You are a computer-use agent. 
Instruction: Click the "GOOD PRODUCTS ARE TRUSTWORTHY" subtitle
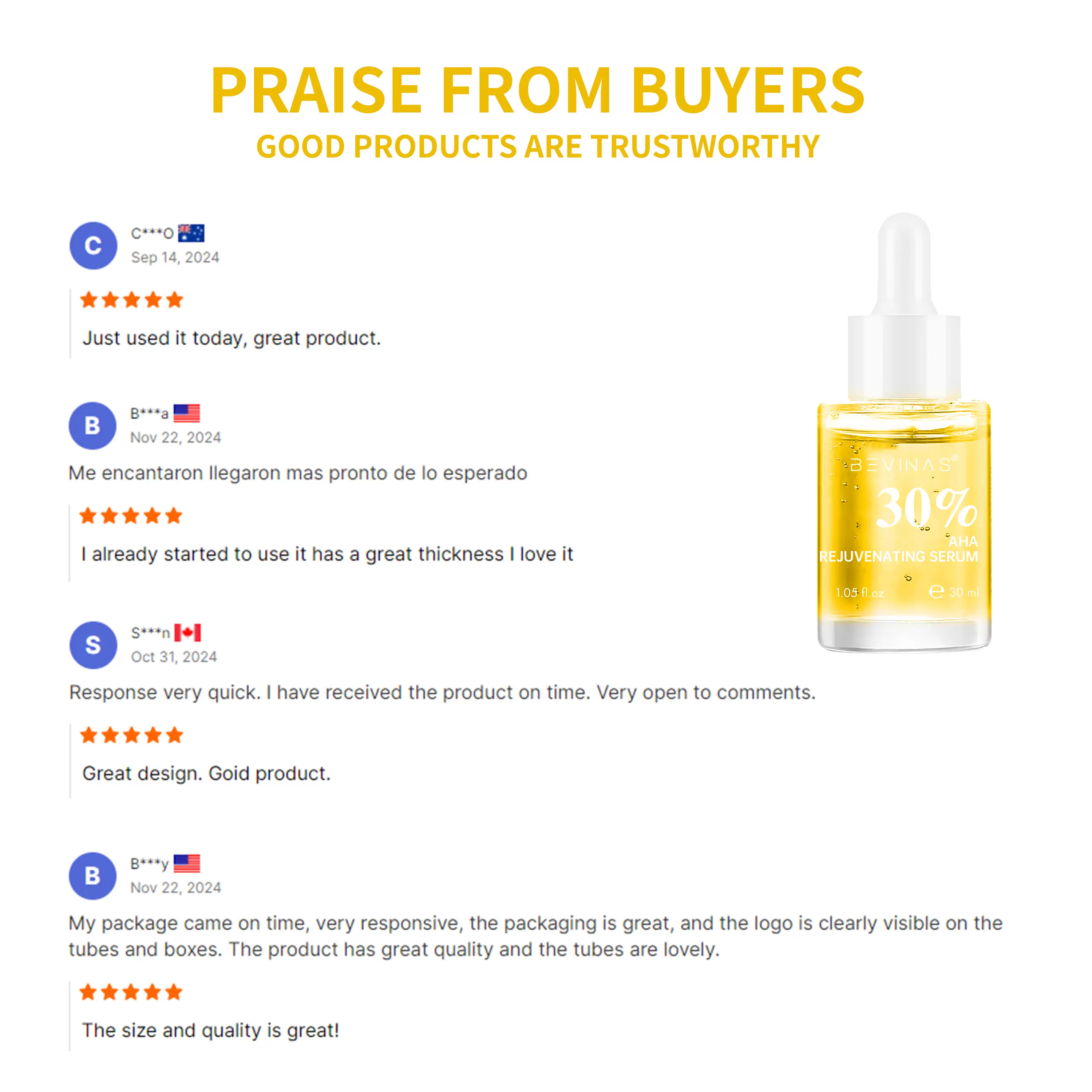[x=538, y=147]
